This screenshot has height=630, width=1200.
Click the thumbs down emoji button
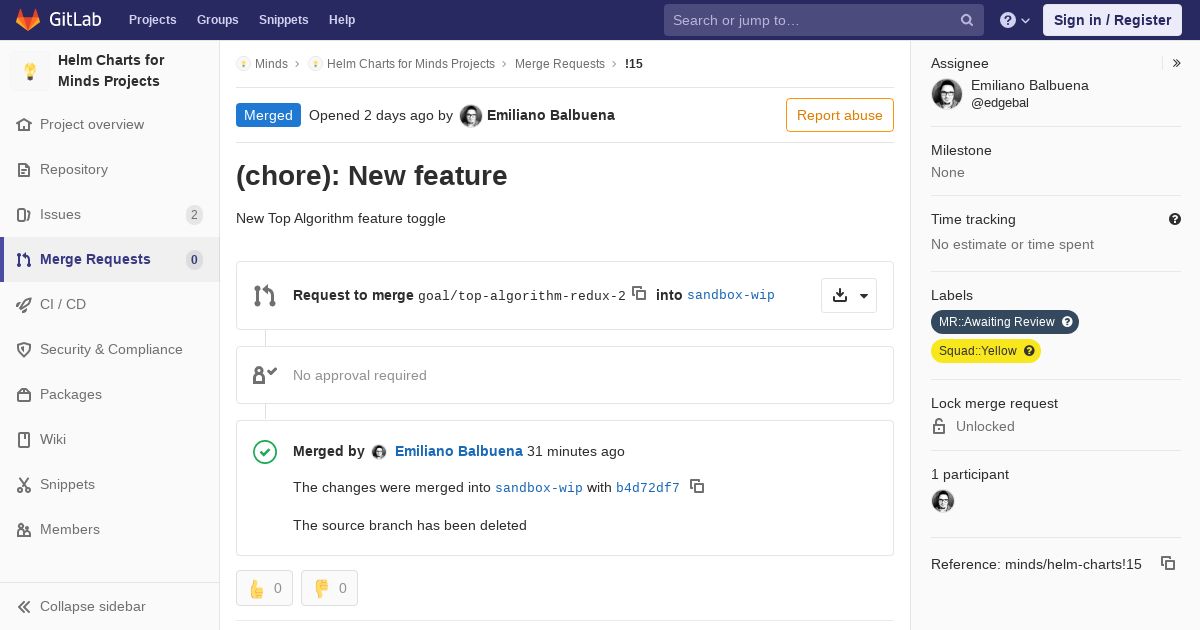pyautogui.click(x=329, y=588)
